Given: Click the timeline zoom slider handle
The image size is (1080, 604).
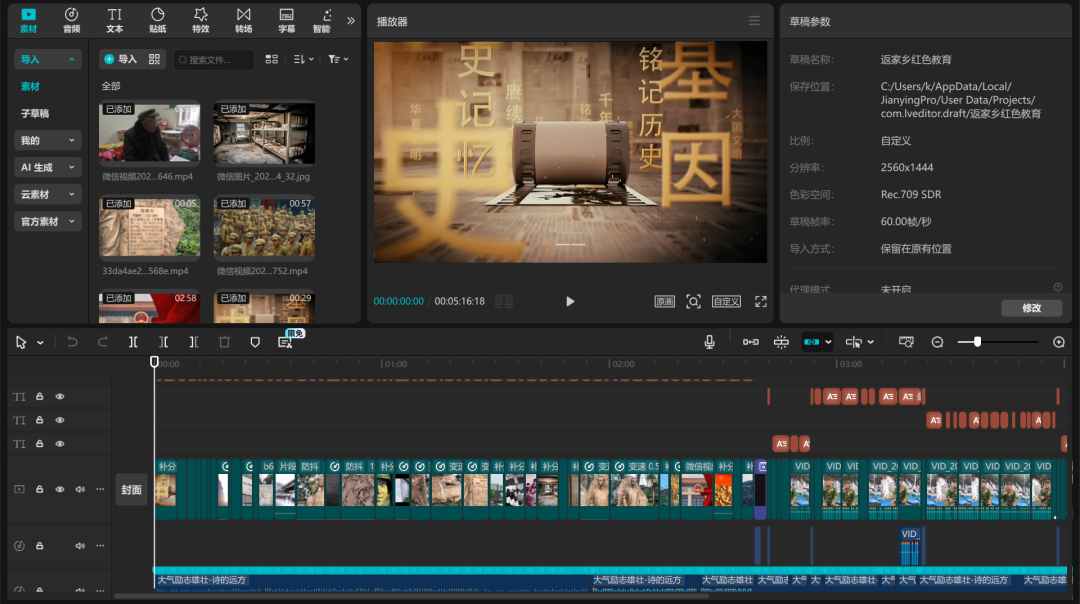Looking at the screenshot, I should [977, 342].
